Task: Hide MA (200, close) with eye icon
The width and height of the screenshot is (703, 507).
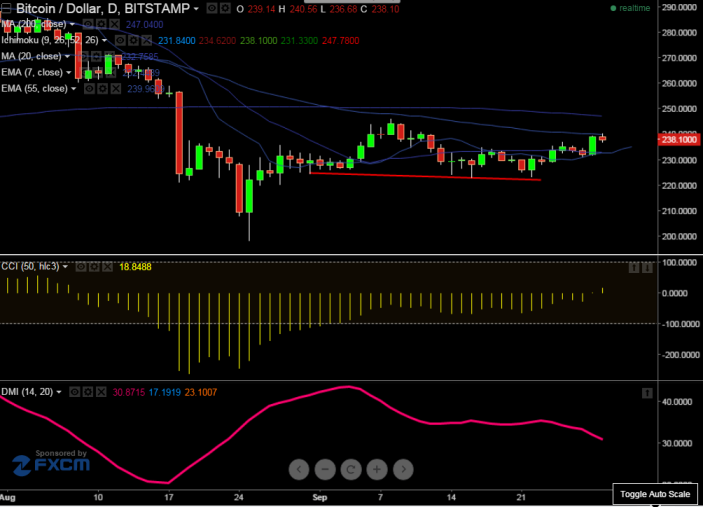Action: (88, 24)
